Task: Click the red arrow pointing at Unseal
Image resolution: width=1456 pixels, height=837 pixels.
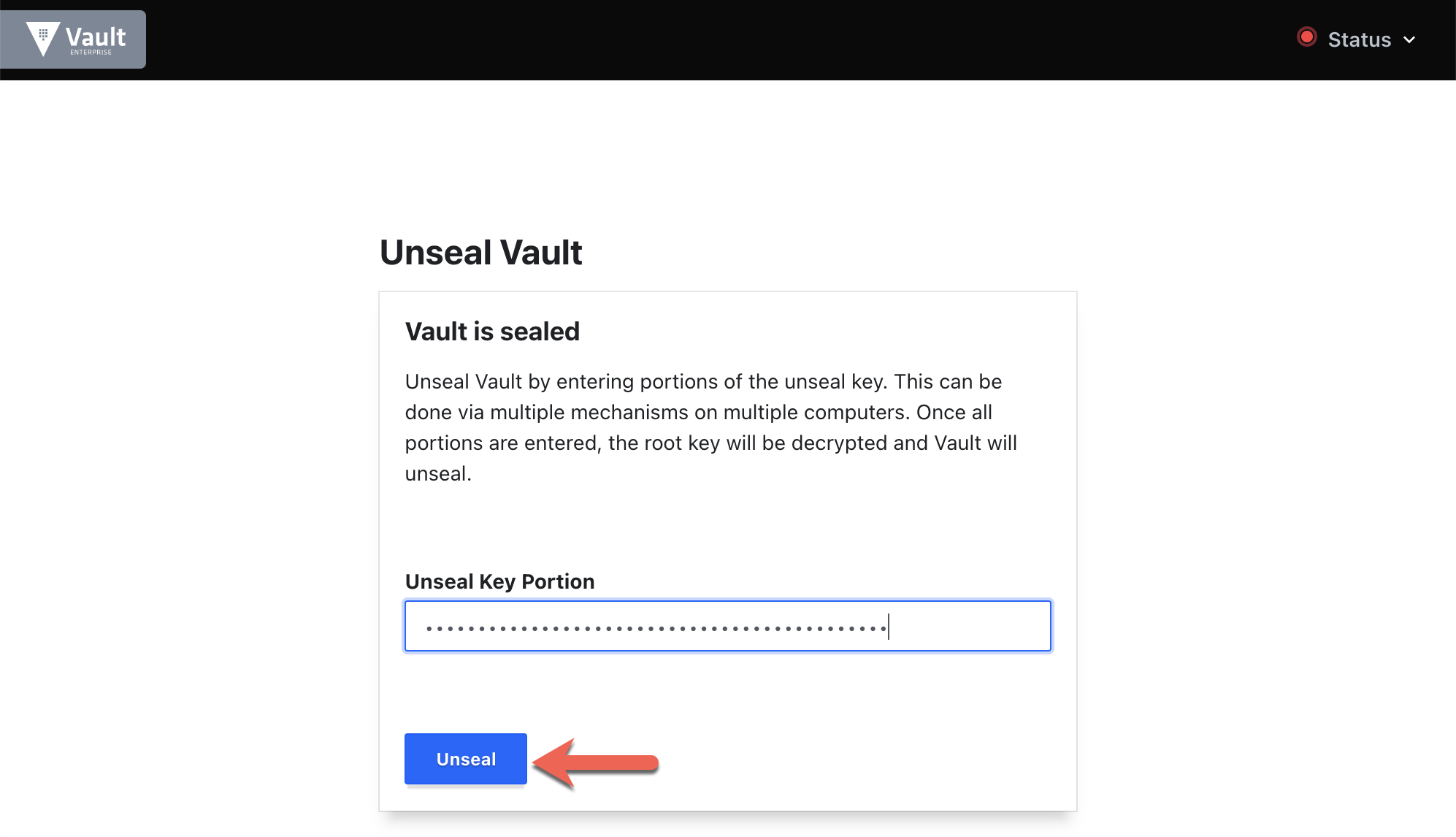Action: pyautogui.click(x=596, y=763)
